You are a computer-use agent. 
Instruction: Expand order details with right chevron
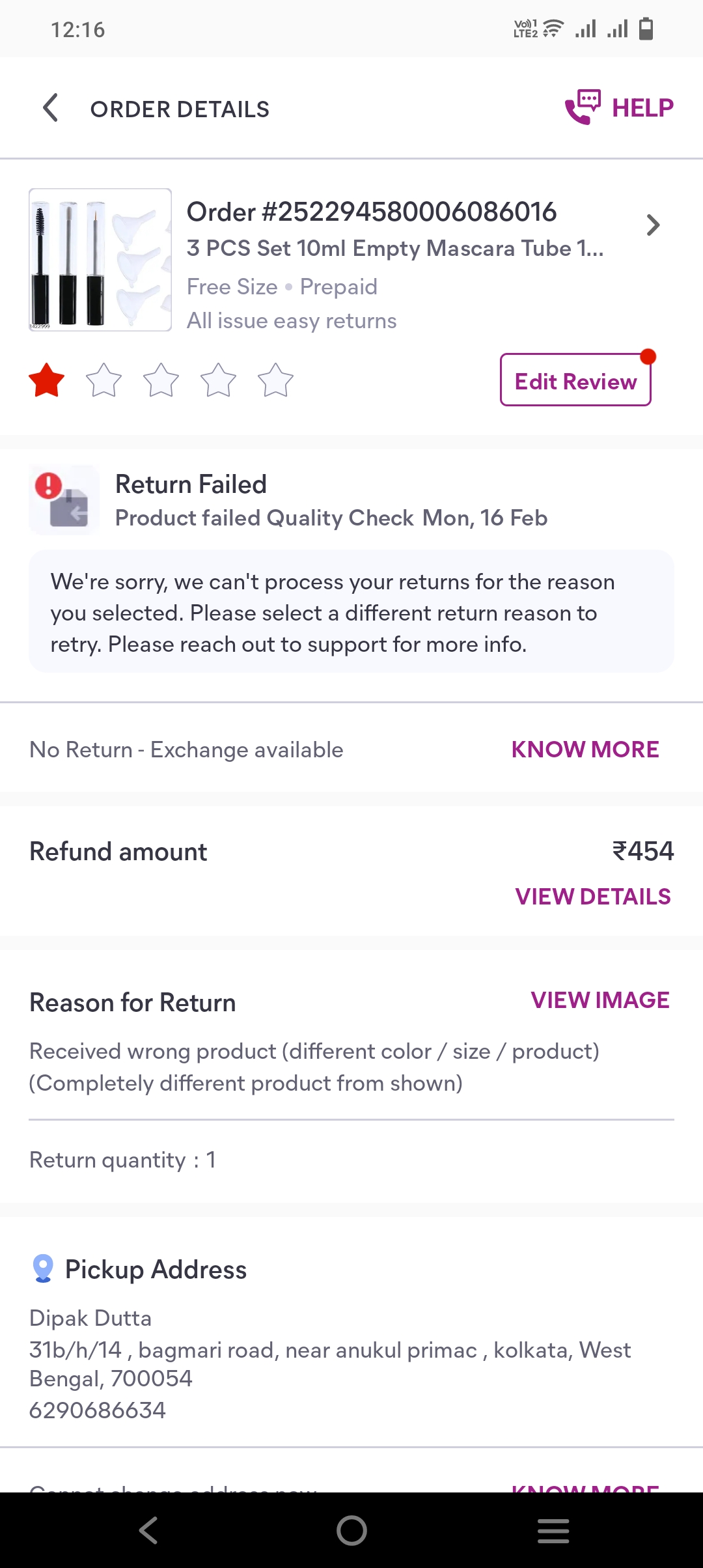click(653, 225)
